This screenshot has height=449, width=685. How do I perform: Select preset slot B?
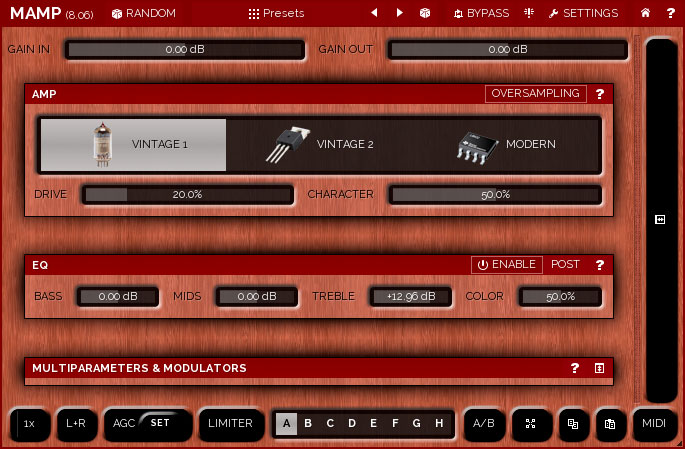point(308,423)
